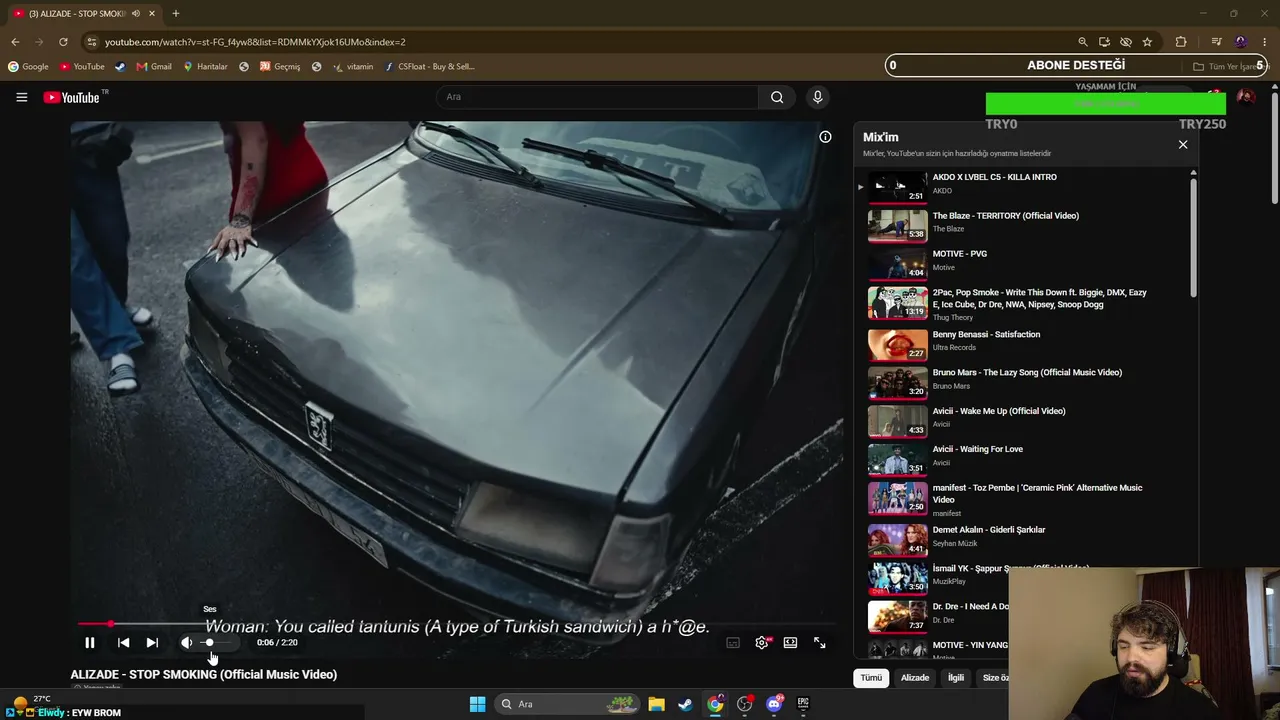Viewport: 1280px width, 720px height.
Task: Open The Blaze - TERRITORY video
Action: pos(897,224)
